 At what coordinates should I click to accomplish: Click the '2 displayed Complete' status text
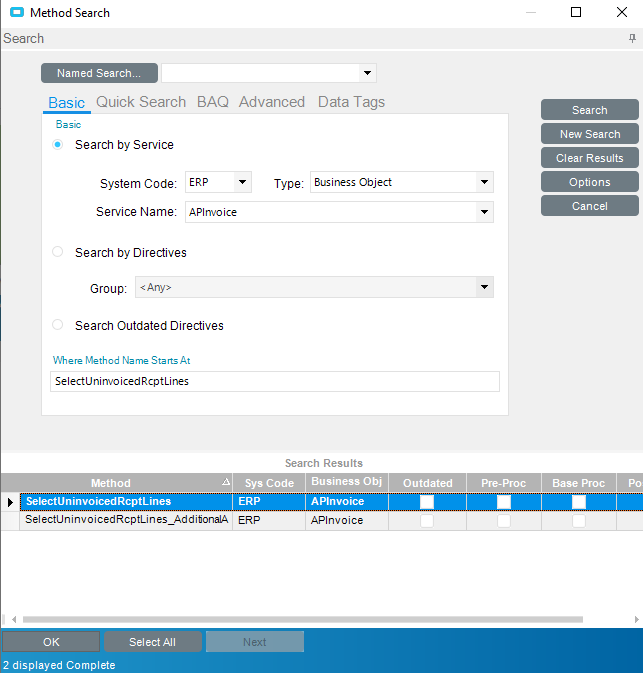(59, 665)
